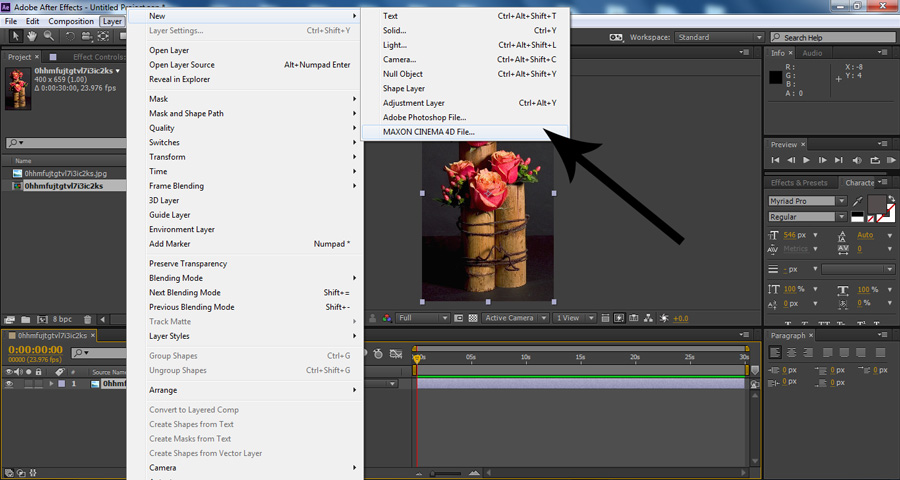Click the region of interest icon in viewer
This screenshot has width=900, height=480.
pyautogui.click(x=459, y=318)
